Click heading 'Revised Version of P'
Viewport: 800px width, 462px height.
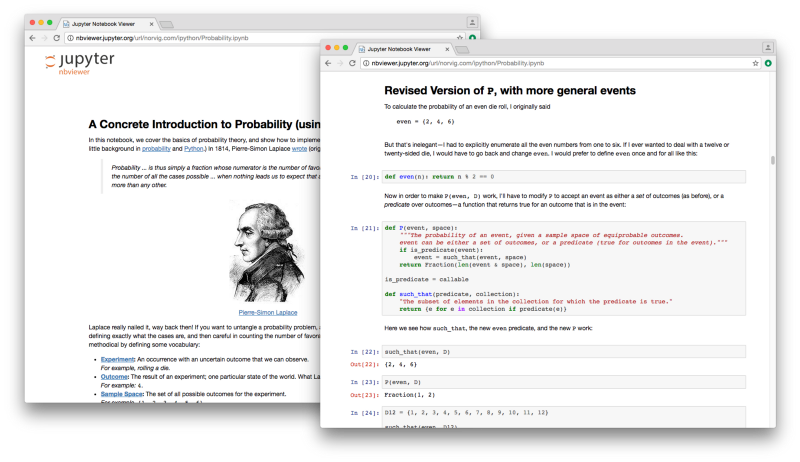pyautogui.click(x=510, y=91)
